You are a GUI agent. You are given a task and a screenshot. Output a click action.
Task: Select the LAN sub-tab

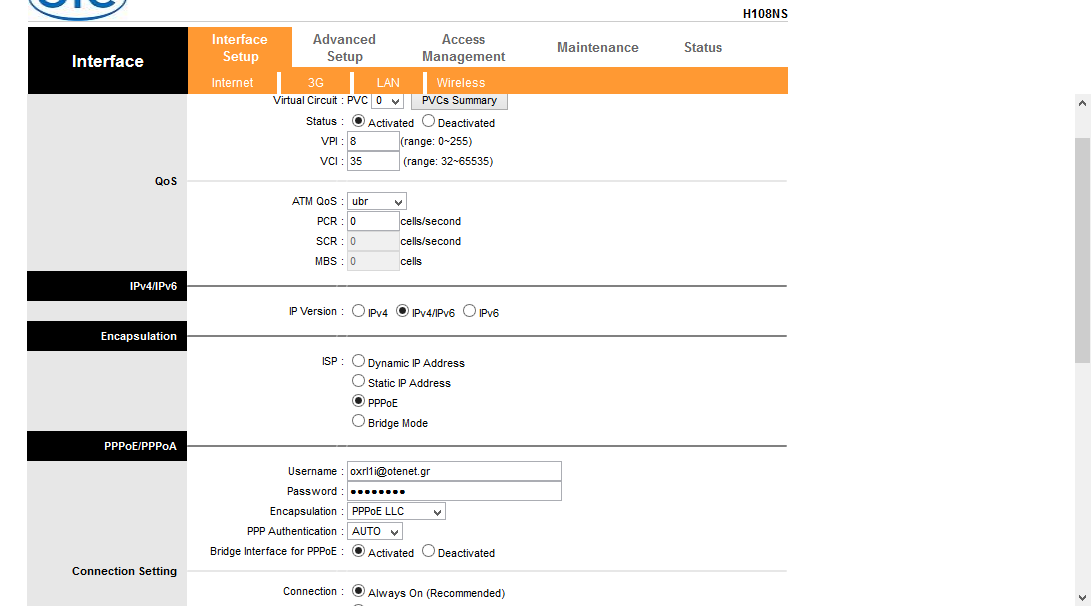388,82
